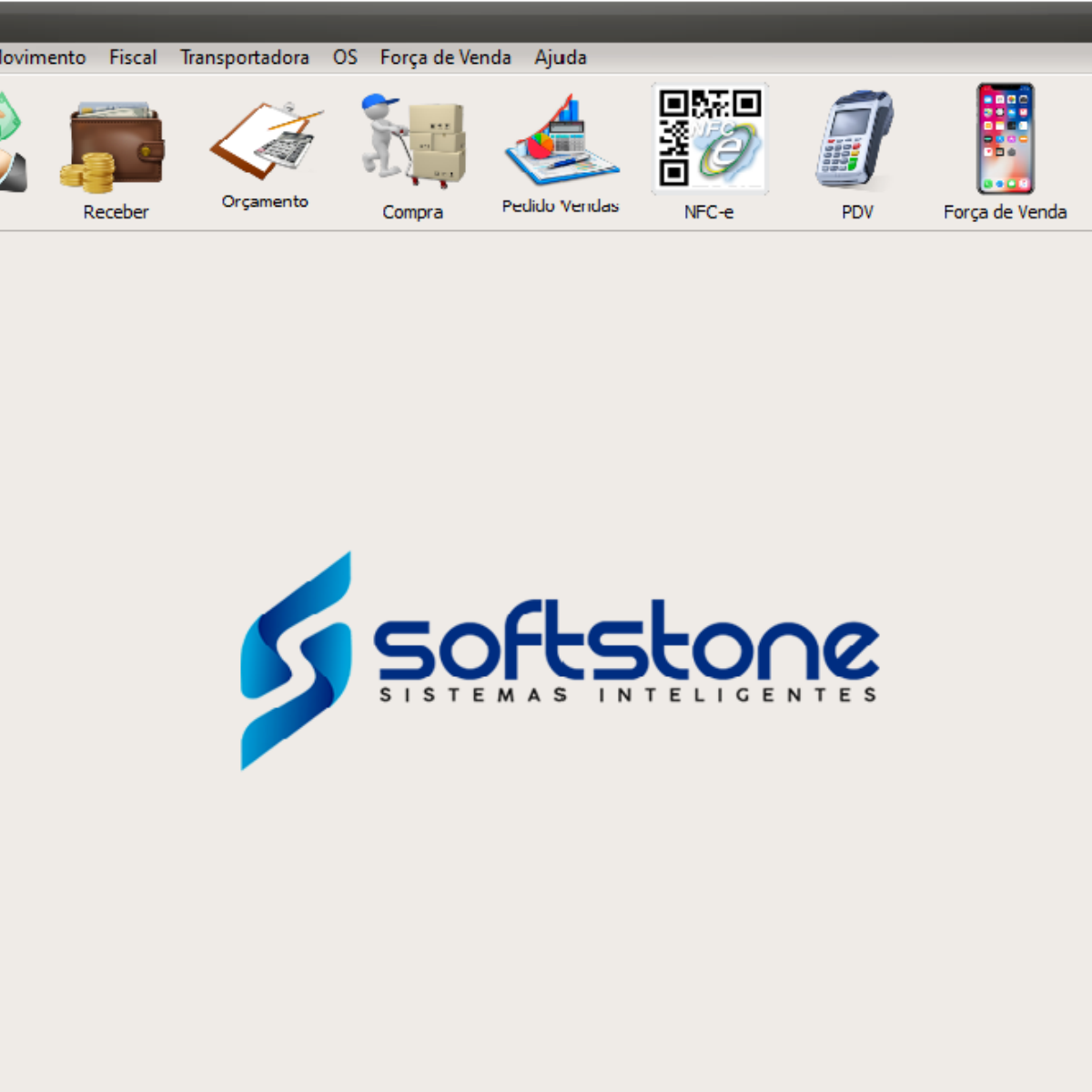The height and width of the screenshot is (1092, 1092).
Task: Open the Movimento menu
Action: tap(42, 57)
